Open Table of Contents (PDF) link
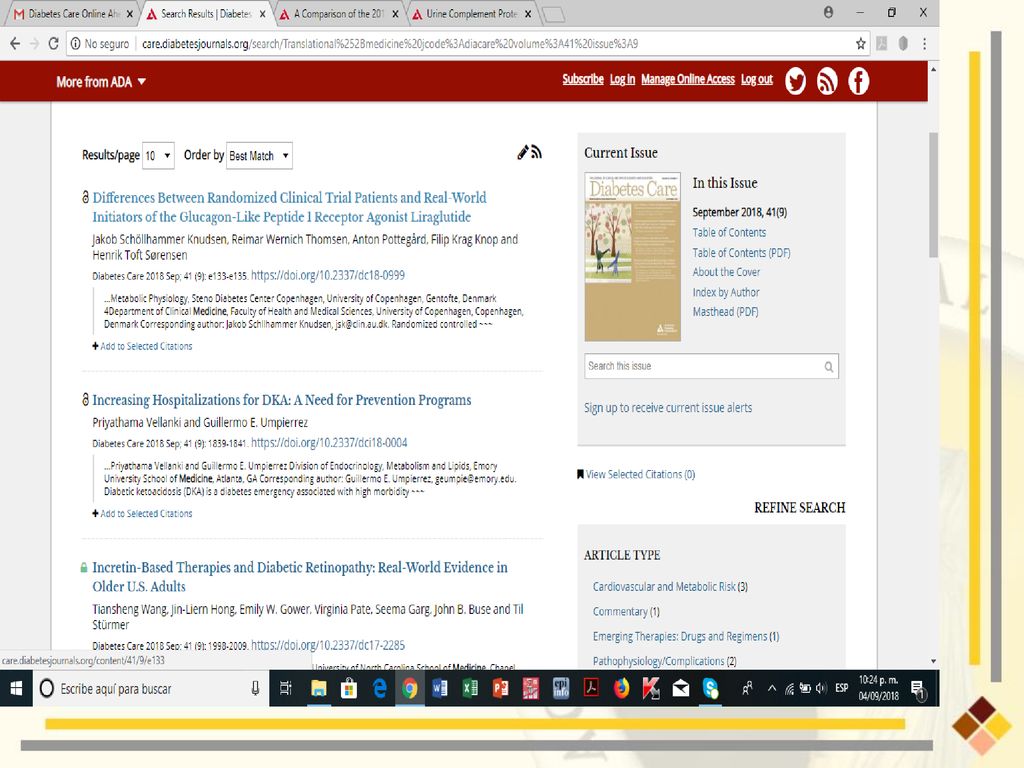 coord(741,253)
